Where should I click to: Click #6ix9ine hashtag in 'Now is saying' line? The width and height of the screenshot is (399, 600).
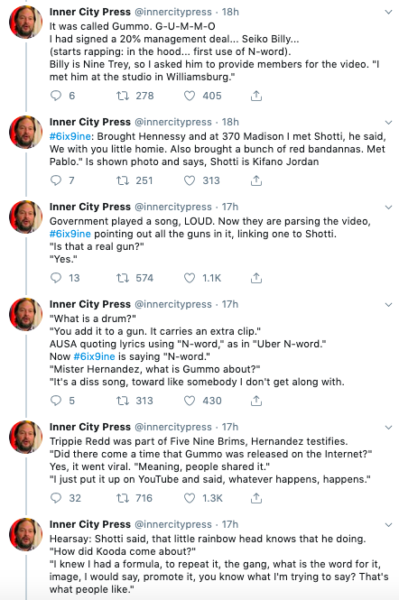94,356
